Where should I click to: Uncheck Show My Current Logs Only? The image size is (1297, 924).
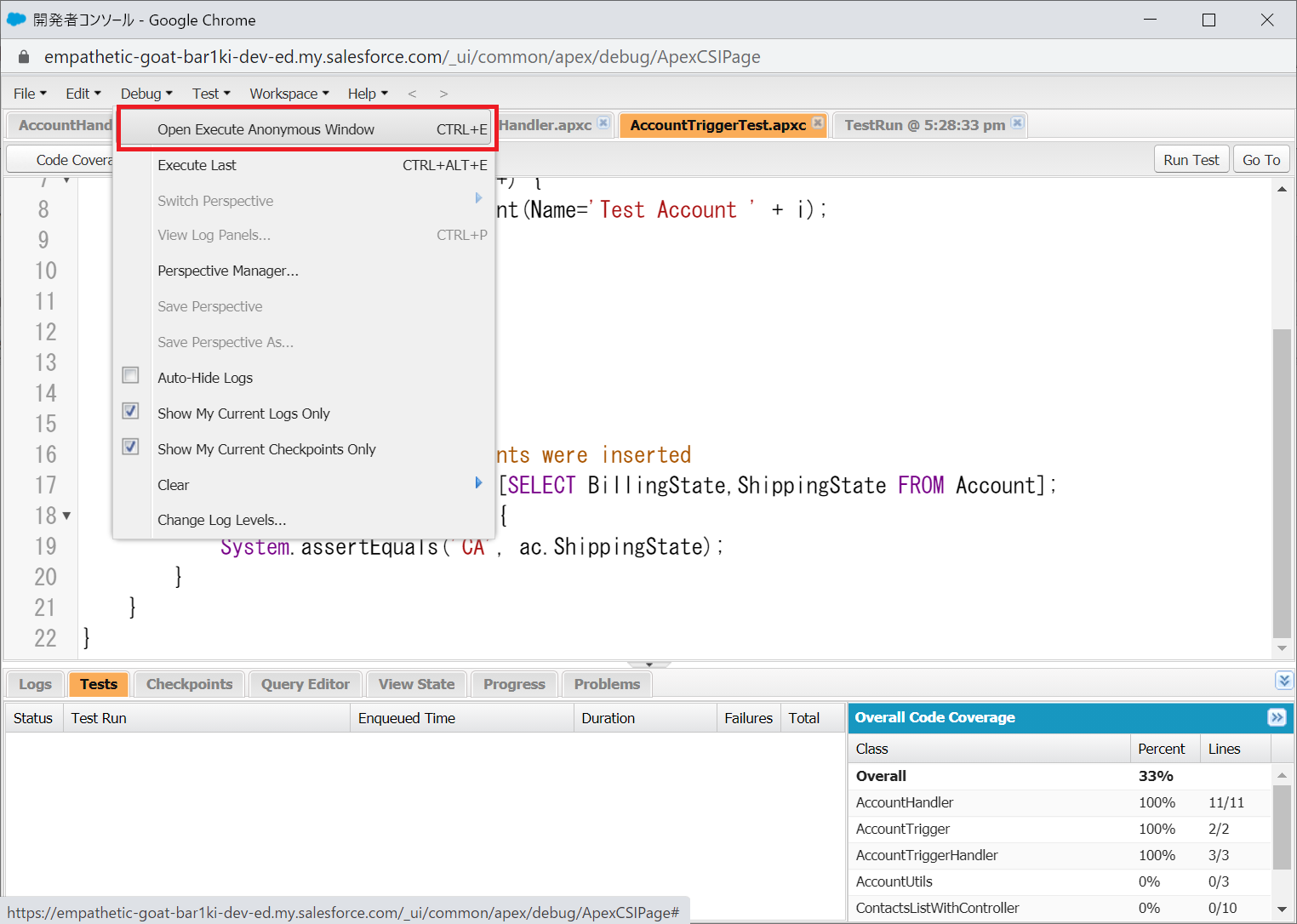click(x=130, y=411)
